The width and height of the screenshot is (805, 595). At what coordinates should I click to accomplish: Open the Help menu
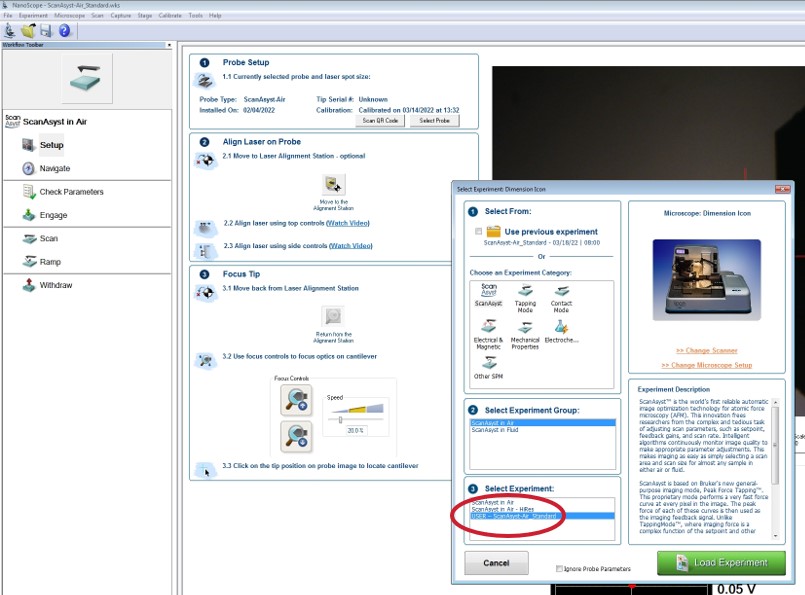pos(215,15)
